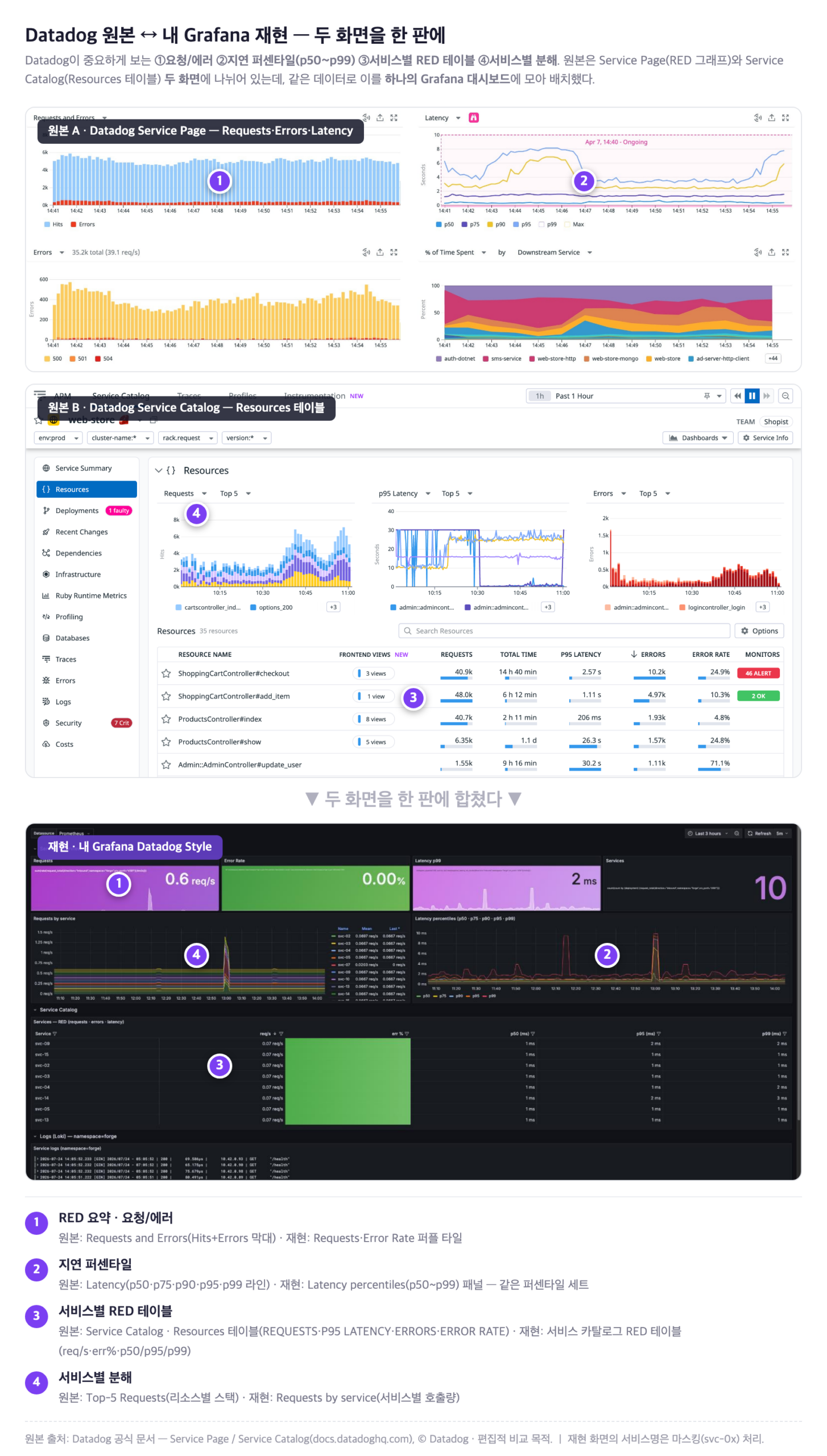Image resolution: width=827 pixels, height=1456 pixels.
Task: Select Deployments in the Datadog sidebar
Action: (x=86, y=510)
